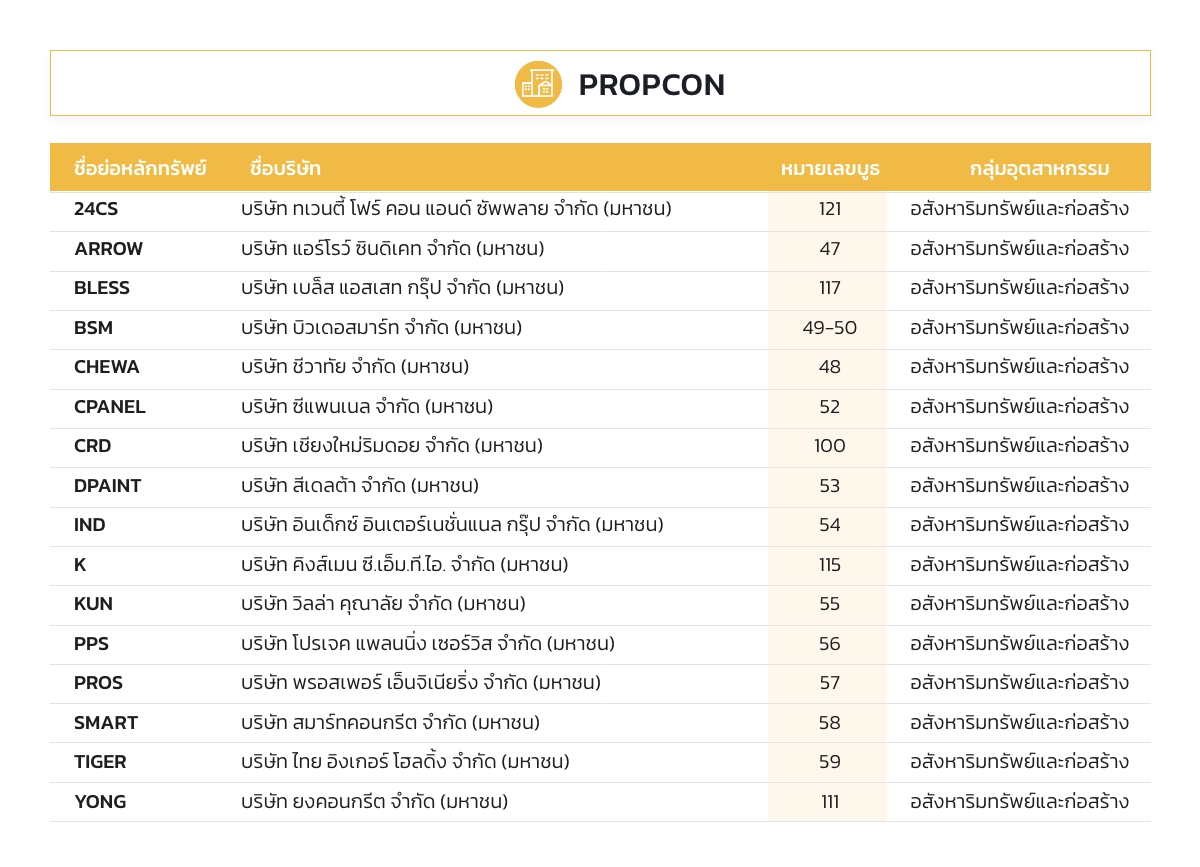The image size is (1200, 867).
Task: Select the ชื่อบริษัท column header
Action: click(286, 168)
